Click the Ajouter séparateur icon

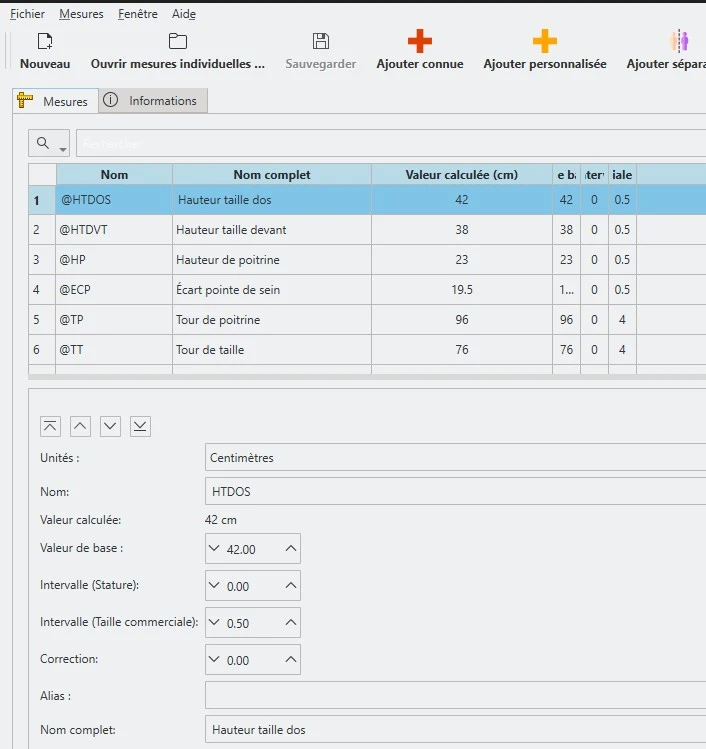[680, 42]
